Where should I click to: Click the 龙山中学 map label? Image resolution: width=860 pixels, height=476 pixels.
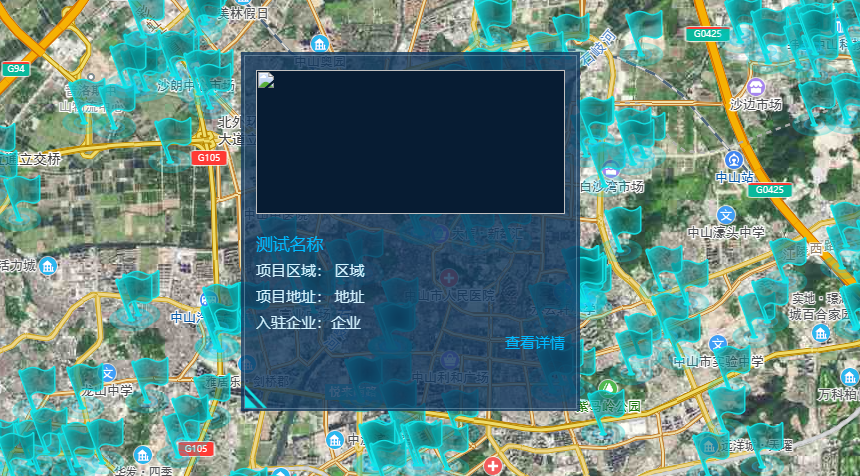coord(106,391)
